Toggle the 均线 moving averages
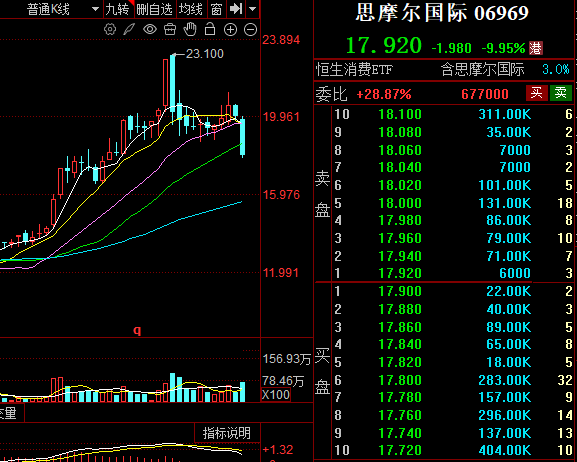Image resolution: width=577 pixels, height=462 pixels. (x=191, y=9)
